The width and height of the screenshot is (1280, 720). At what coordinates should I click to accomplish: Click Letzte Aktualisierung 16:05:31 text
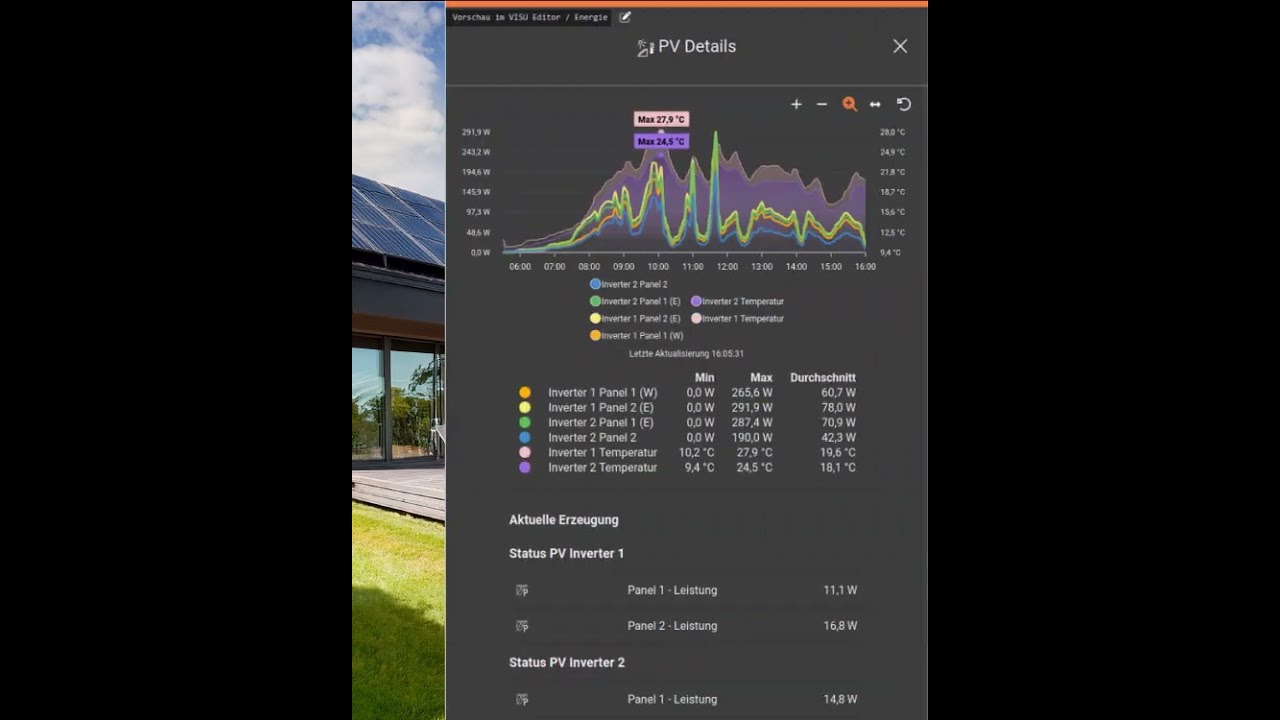tap(686, 354)
